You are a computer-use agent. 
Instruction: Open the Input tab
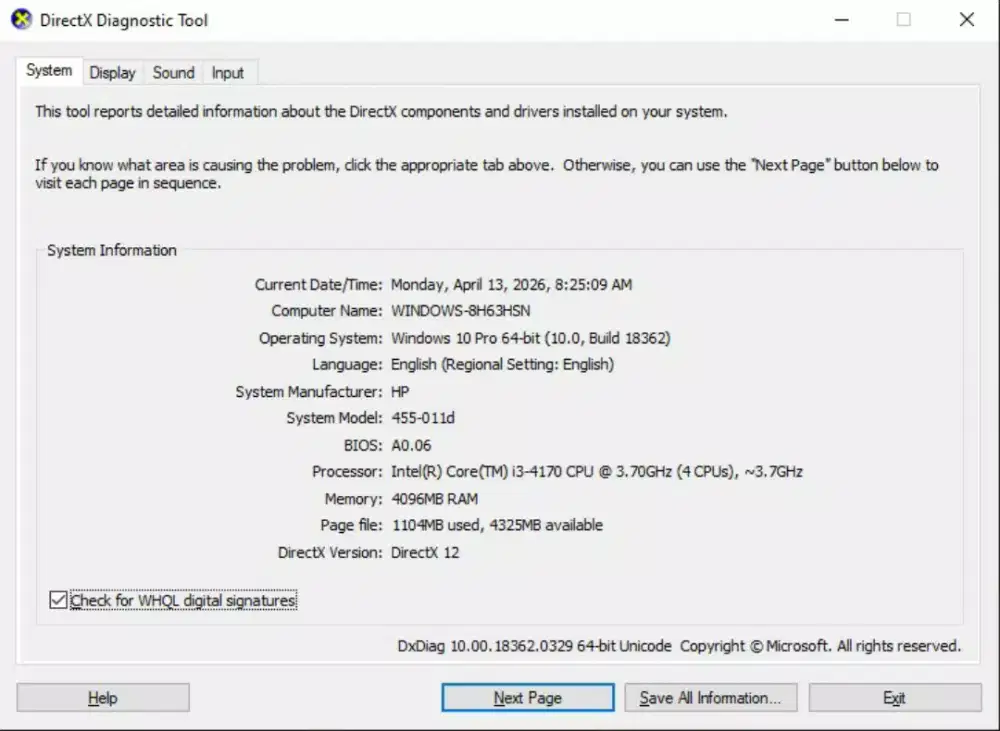228,72
